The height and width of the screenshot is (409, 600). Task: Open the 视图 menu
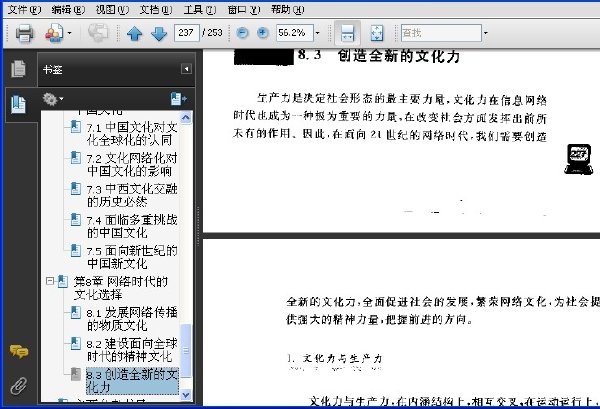pyautogui.click(x=112, y=10)
